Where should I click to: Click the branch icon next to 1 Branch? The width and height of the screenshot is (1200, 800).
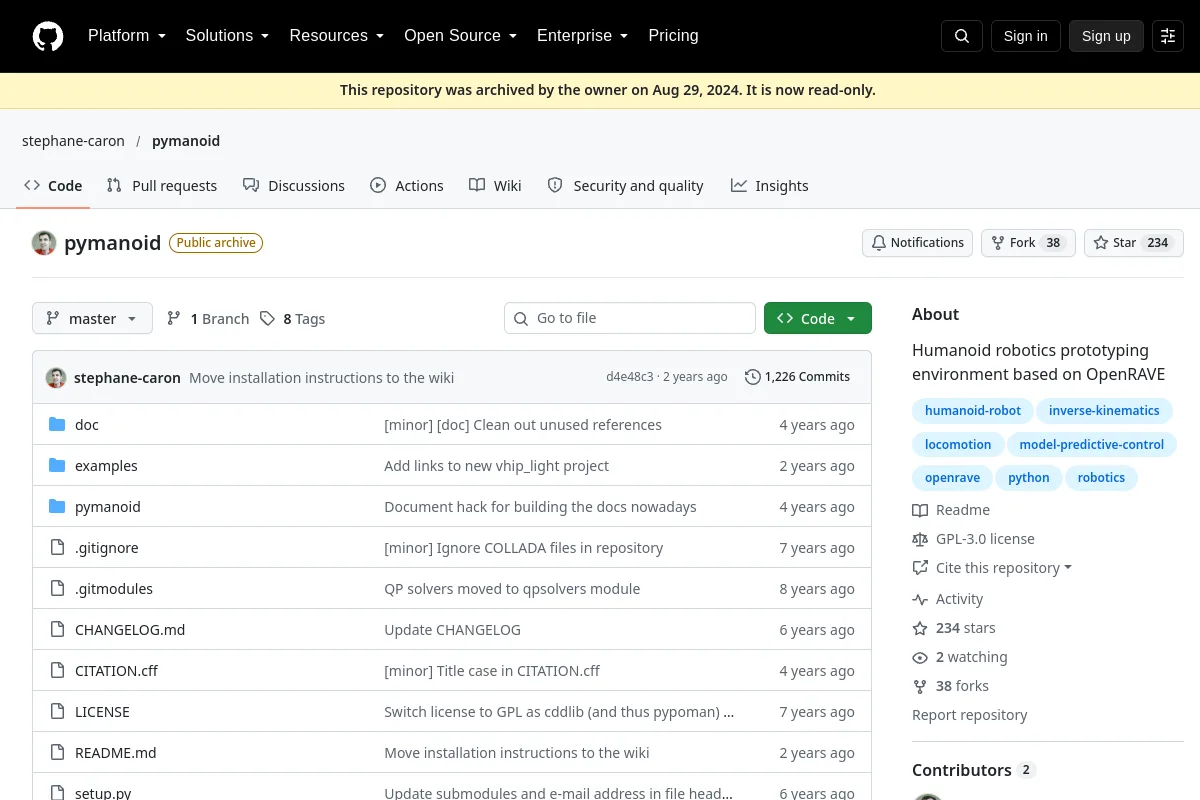(174, 319)
